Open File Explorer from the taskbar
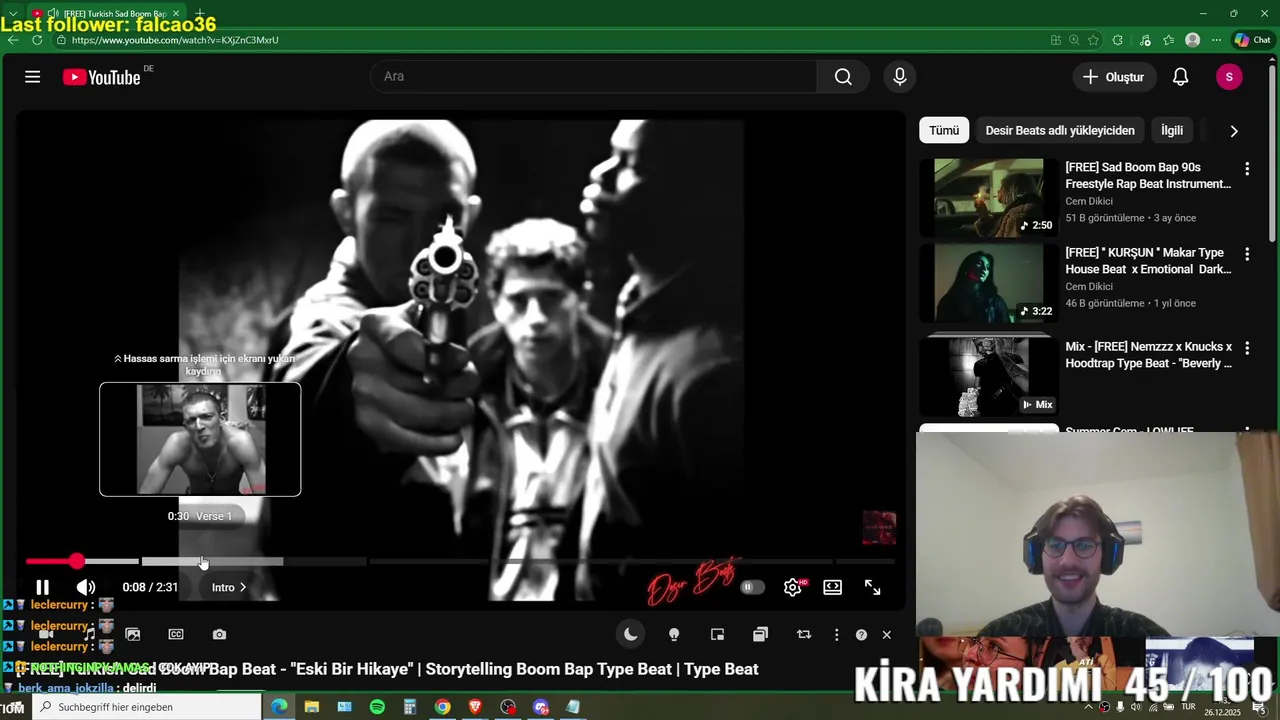Image resolution: width=1280 pixels, height=720 pixels. click(312, 707)
